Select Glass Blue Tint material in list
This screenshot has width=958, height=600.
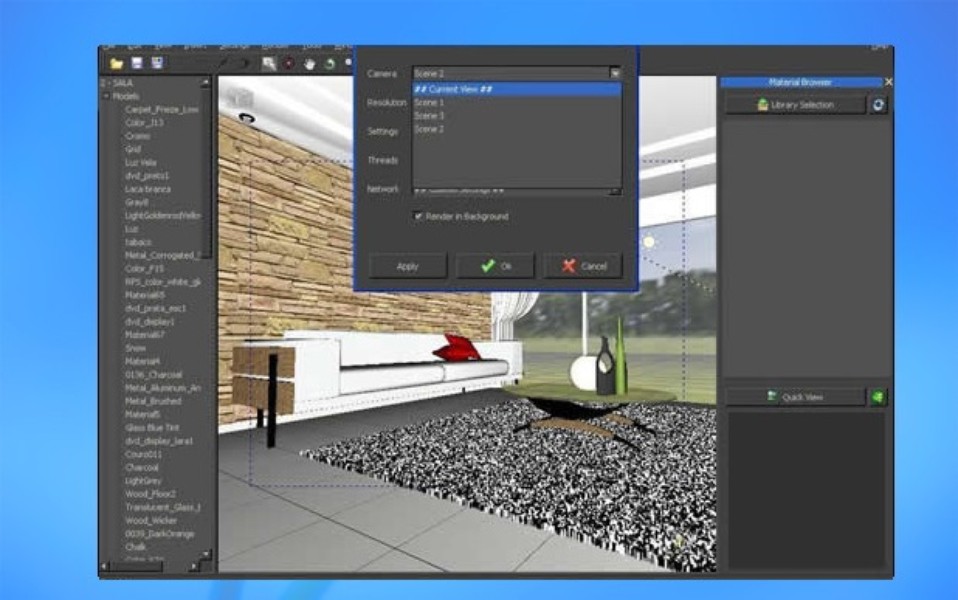(152, 427)
